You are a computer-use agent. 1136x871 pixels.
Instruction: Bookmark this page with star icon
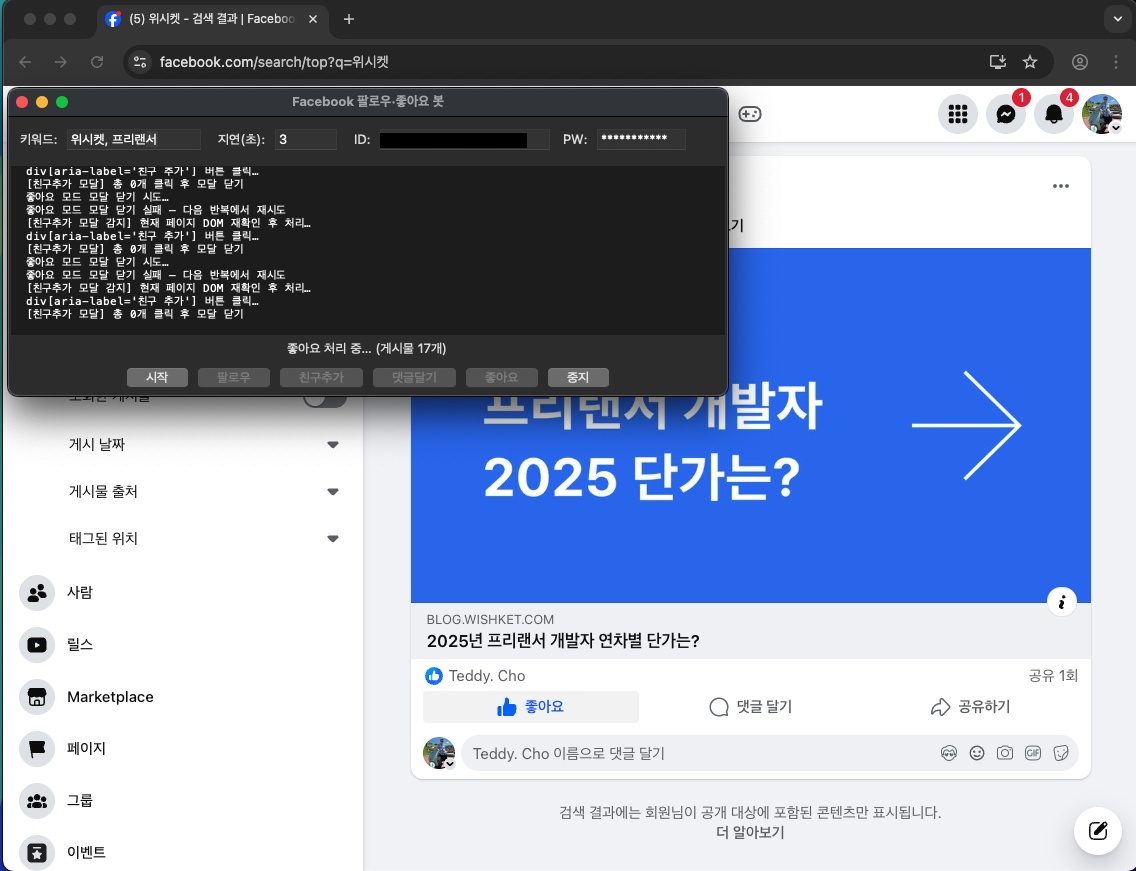(1030, 62)
